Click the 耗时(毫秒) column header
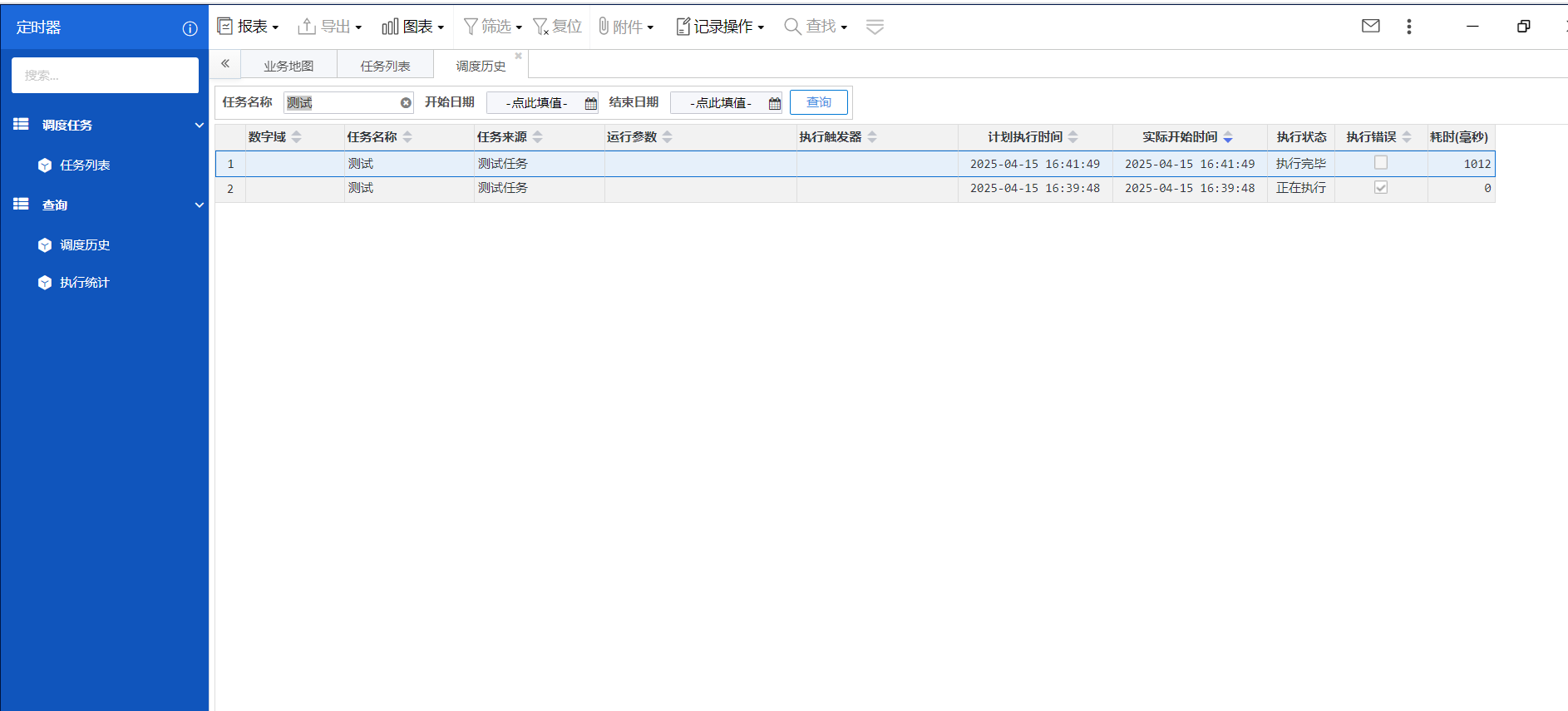Viewport: 1568px width, 711px height. pyautogui.click(x=1460, y=136)
